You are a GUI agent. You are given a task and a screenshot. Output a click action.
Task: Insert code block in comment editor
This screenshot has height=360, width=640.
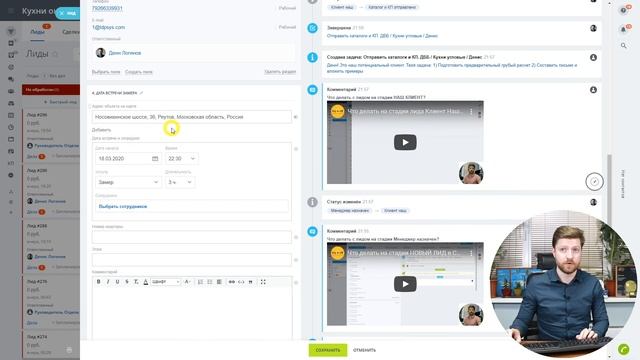(241, 282)
